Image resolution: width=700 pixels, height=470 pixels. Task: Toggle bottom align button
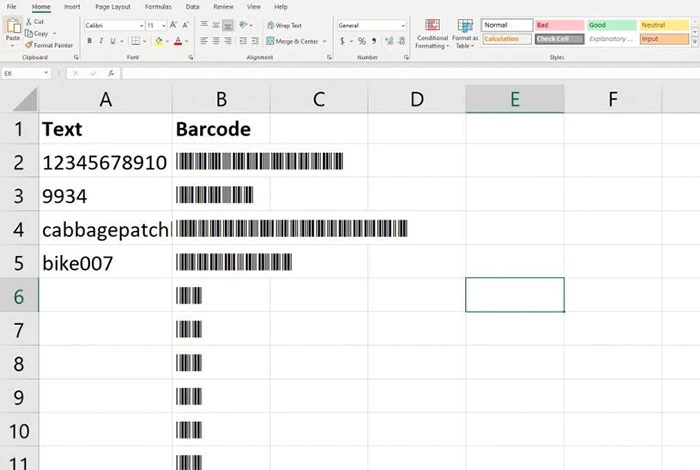[x=228, y=25]
